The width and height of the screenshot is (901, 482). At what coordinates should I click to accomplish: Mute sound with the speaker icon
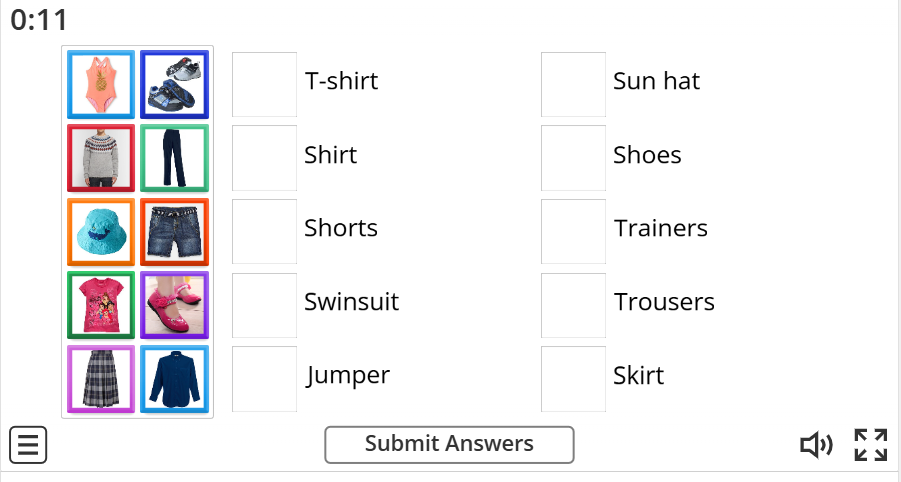coord(817,445)
